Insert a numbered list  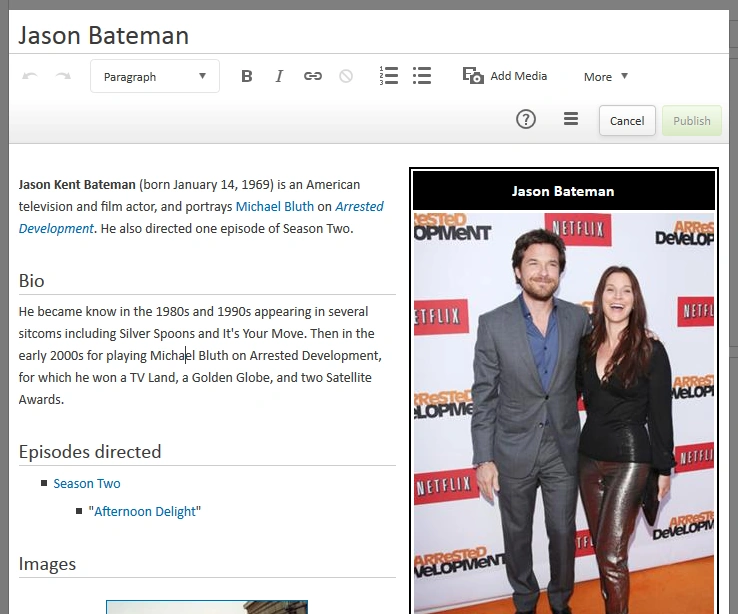pos(389,76)
